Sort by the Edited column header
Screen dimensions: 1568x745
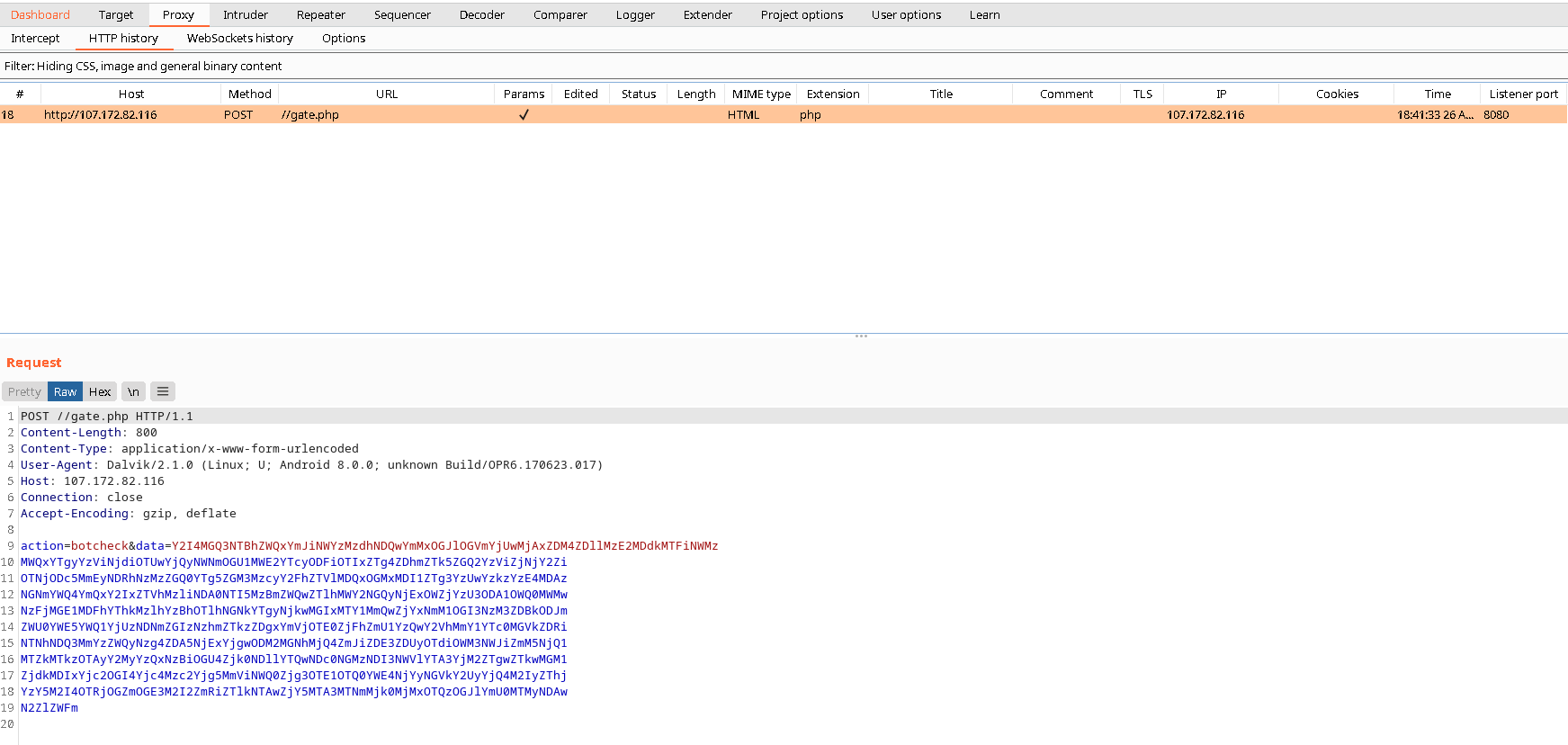(581, 94)
